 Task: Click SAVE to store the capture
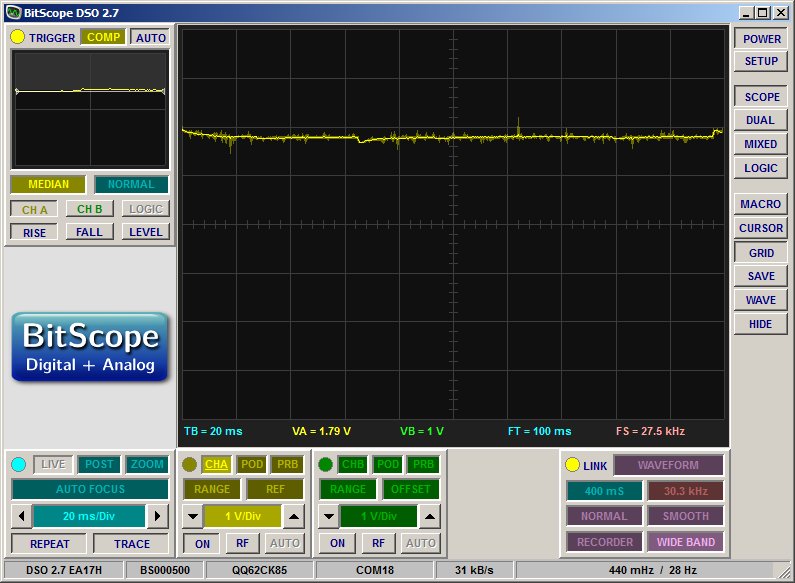click(761, 276)
